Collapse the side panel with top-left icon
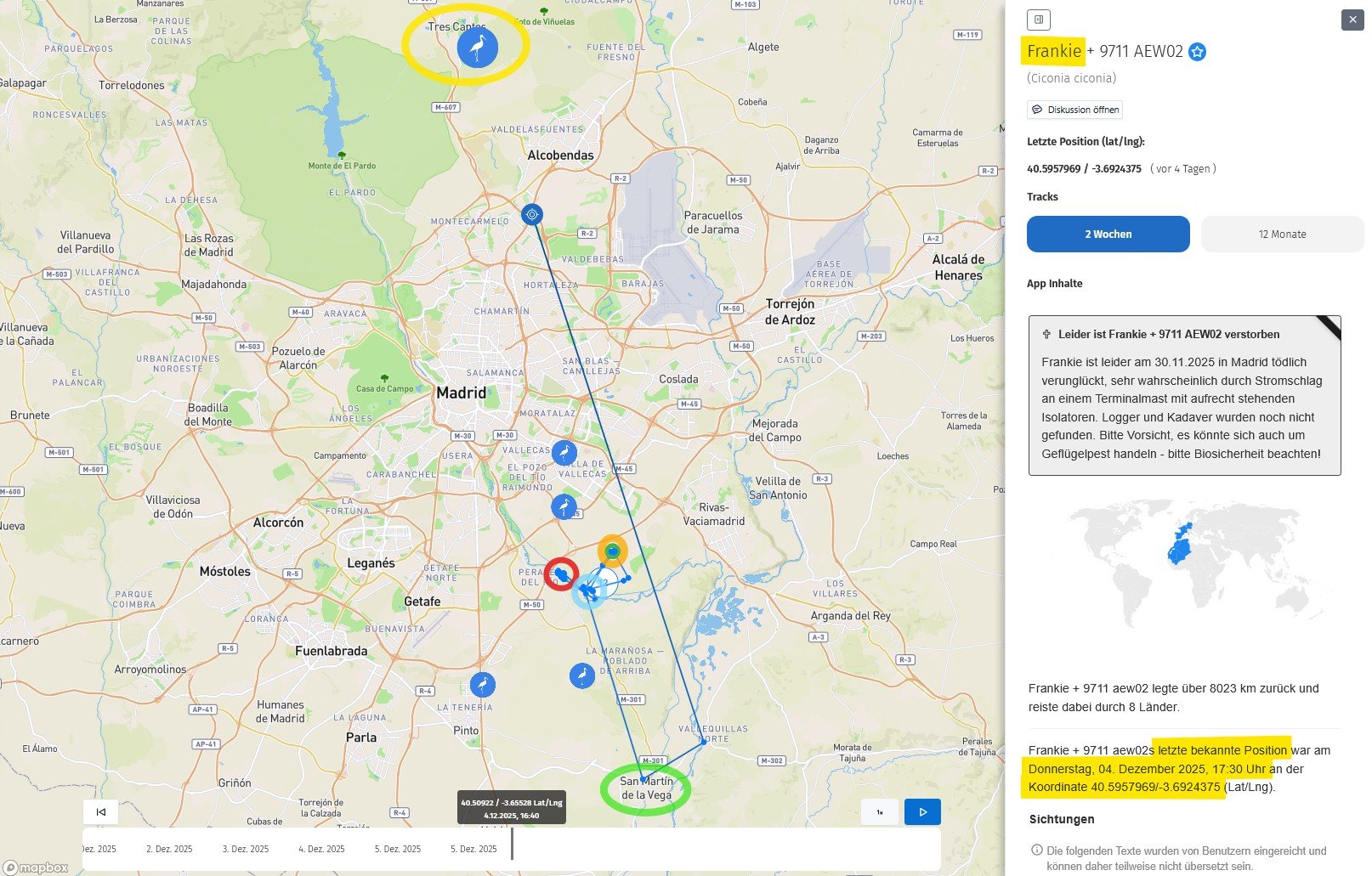The height and width of the screenshot is (876, 1372). pyautogui.click(x=1038, y=20)
